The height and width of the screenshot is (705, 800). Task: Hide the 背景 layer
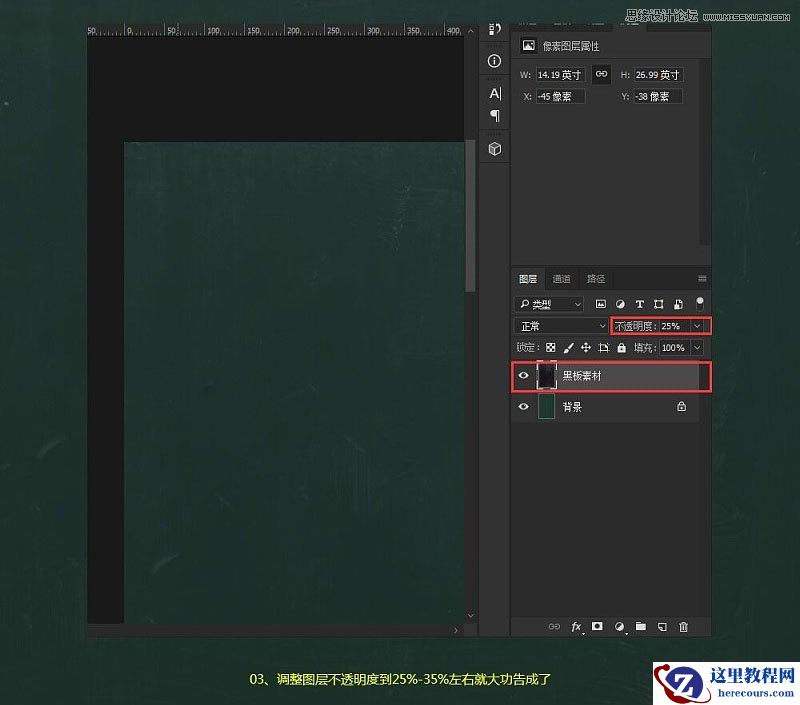tap(523, 407)
